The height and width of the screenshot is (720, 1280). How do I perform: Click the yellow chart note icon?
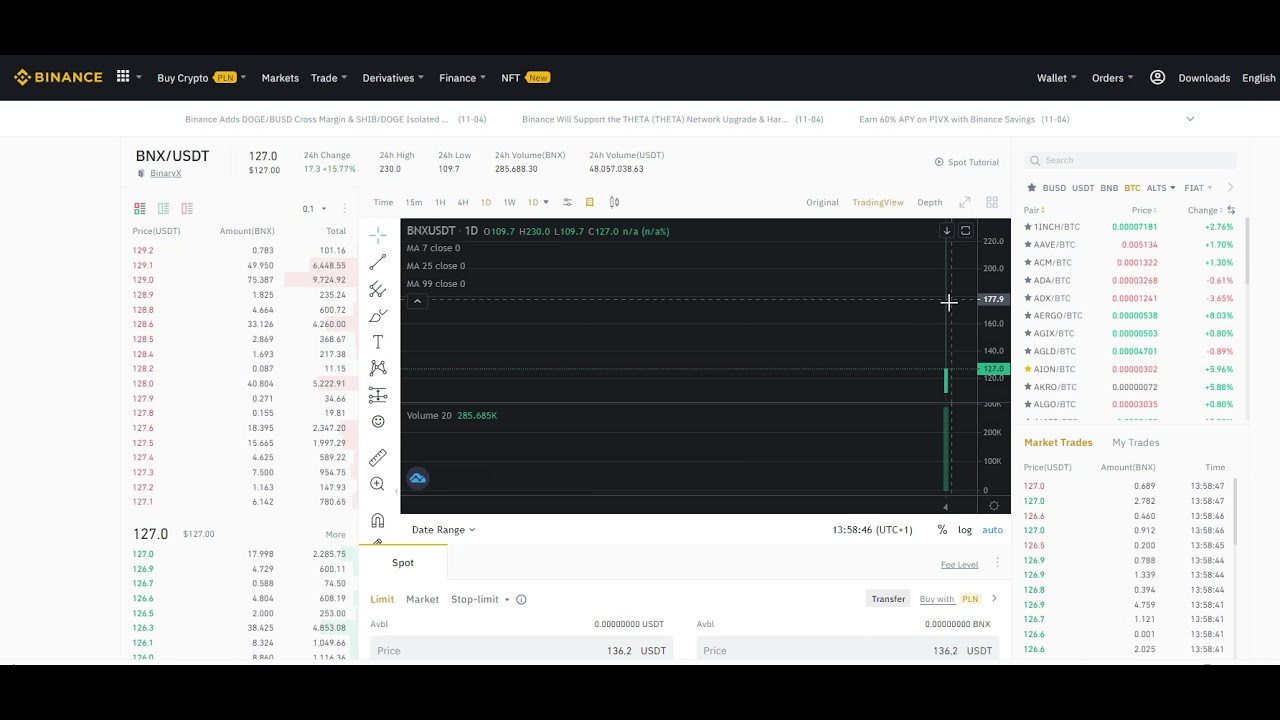click(x=590, y=202)
